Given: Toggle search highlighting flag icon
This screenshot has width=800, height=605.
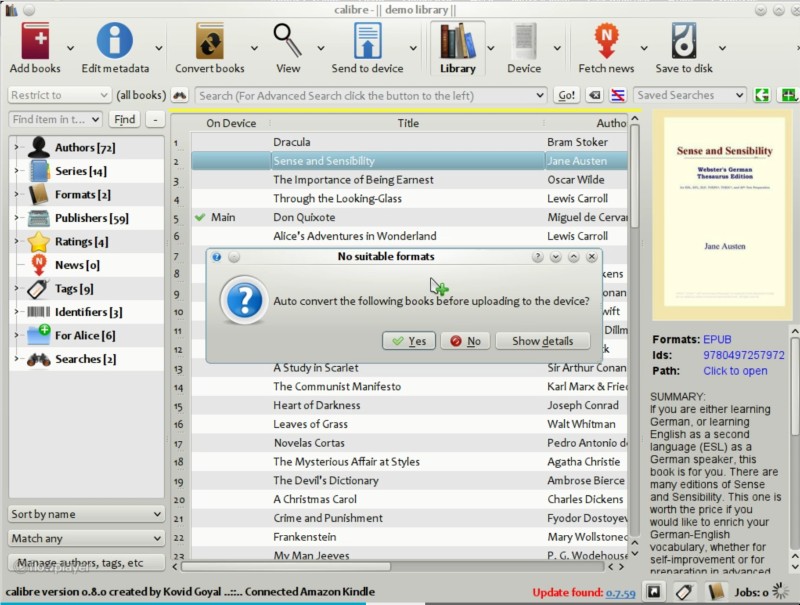Looking at the screenshot, I should point(618,95).
